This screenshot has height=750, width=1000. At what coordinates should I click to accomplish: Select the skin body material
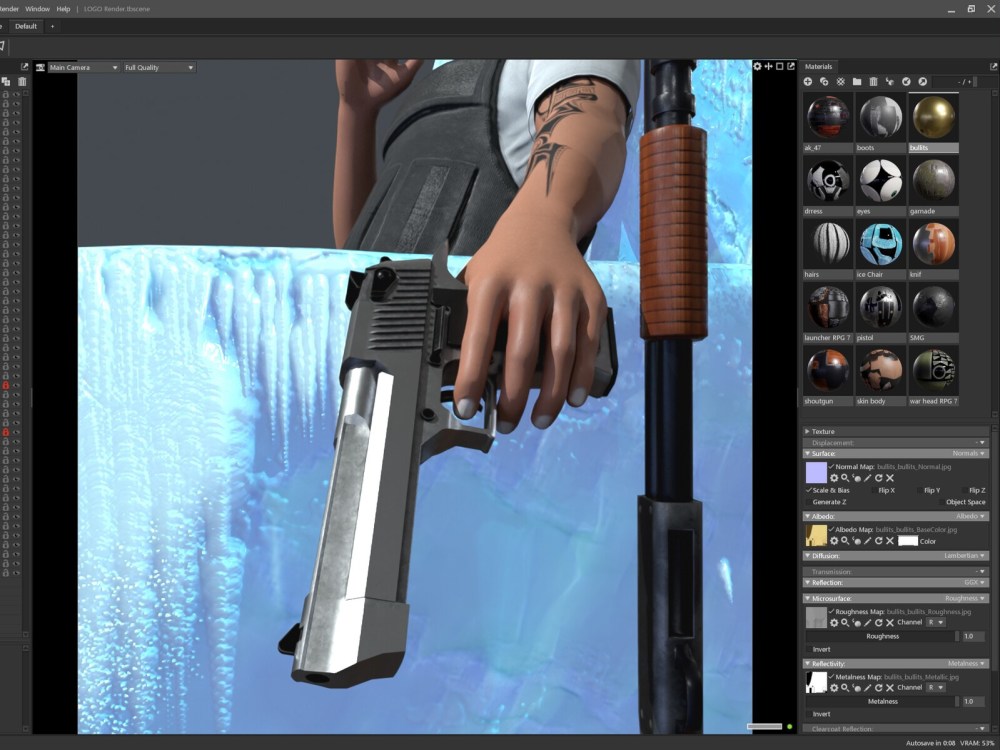(881, 376)
